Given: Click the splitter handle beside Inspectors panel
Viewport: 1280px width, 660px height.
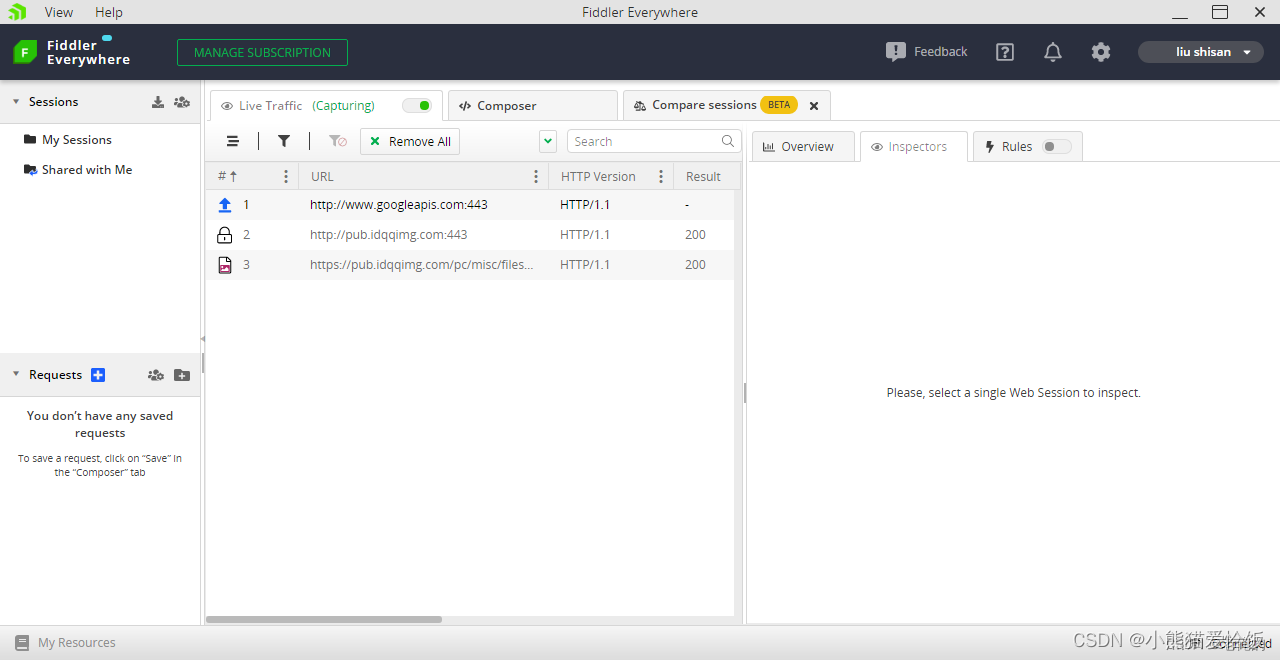Looking at the screenshot, I should tap(745, 393).
